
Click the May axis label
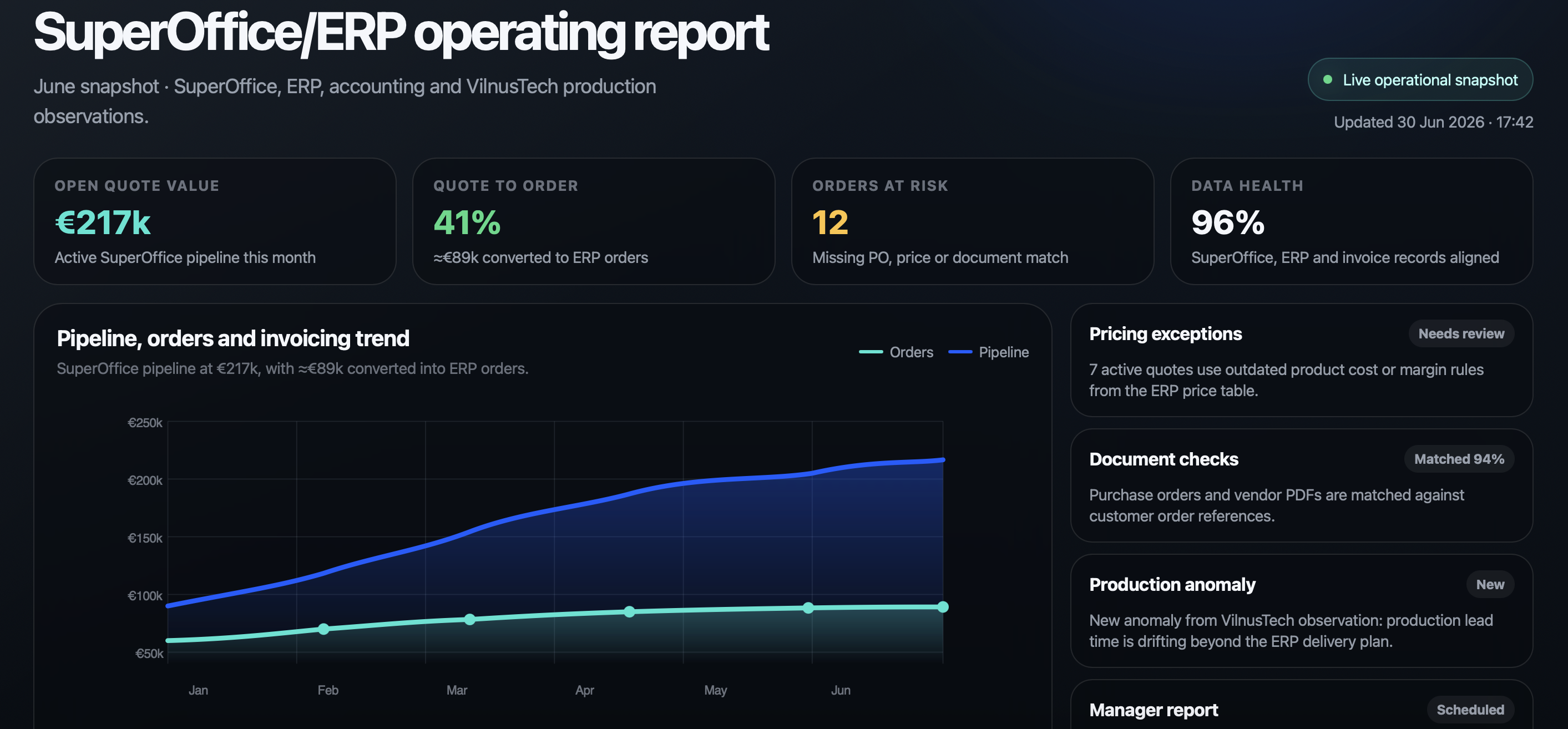coord(715,690)
